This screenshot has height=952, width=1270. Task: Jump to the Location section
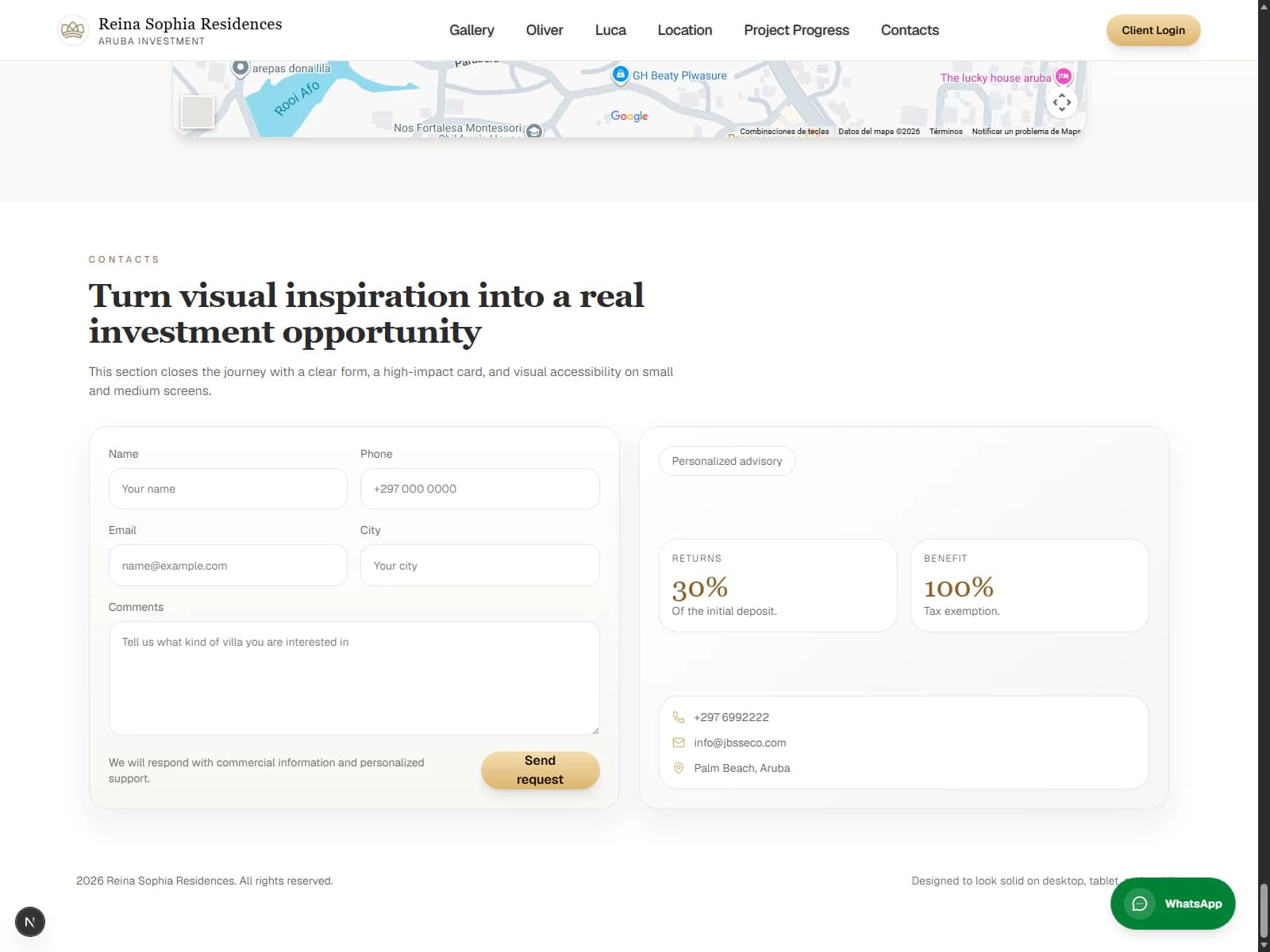pos(685,30)
